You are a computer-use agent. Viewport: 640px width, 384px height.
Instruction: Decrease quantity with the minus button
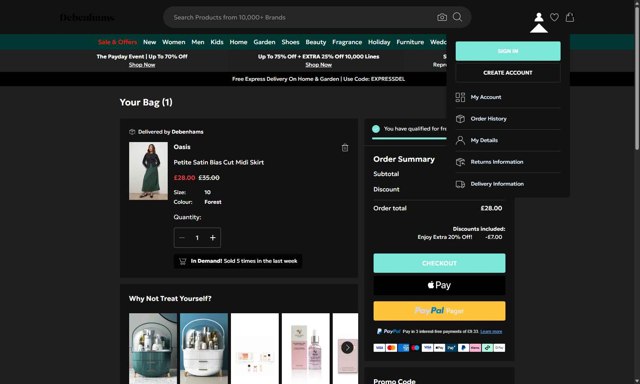[x=182, y=238]
